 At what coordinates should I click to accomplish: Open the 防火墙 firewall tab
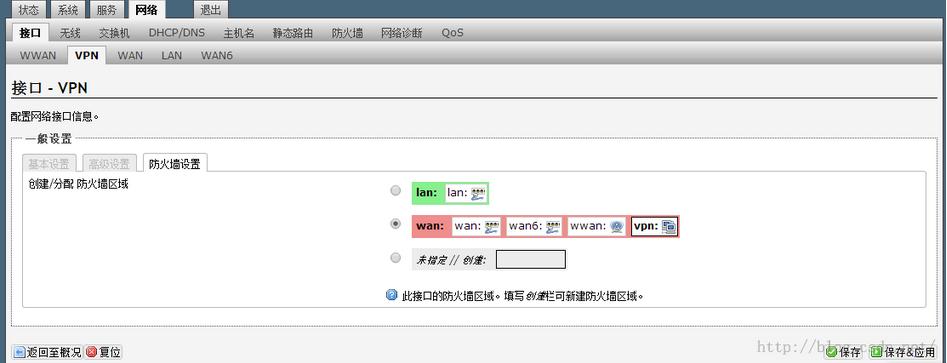click(347, 33)
